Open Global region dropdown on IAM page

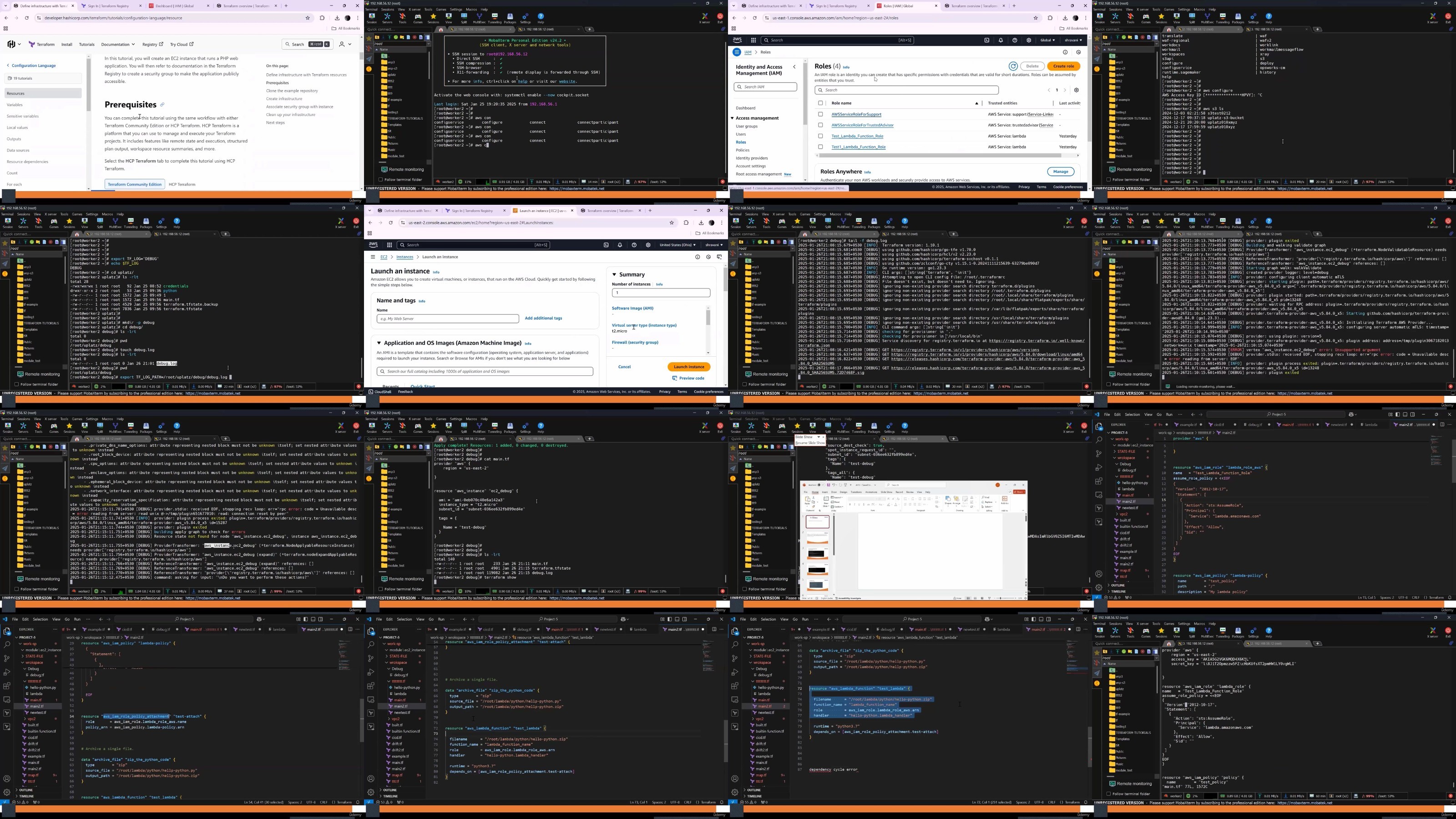1048,40
